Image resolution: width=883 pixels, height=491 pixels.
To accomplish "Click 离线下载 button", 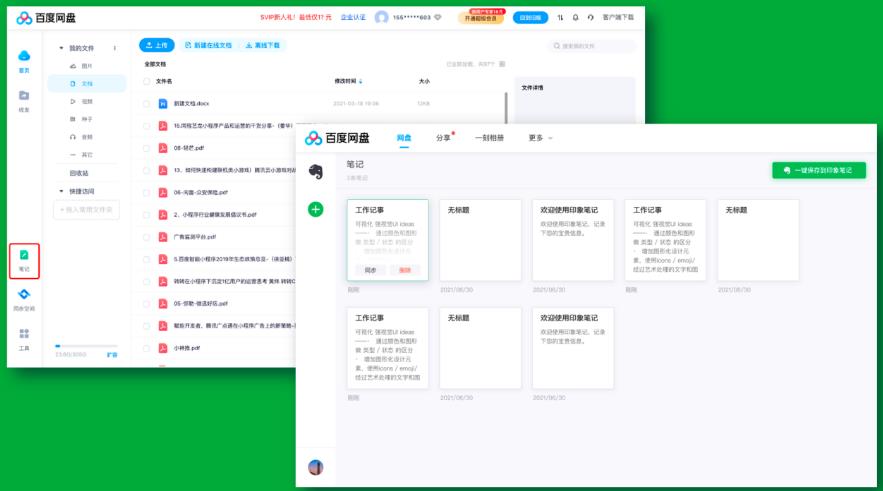I will click(262, 45).
